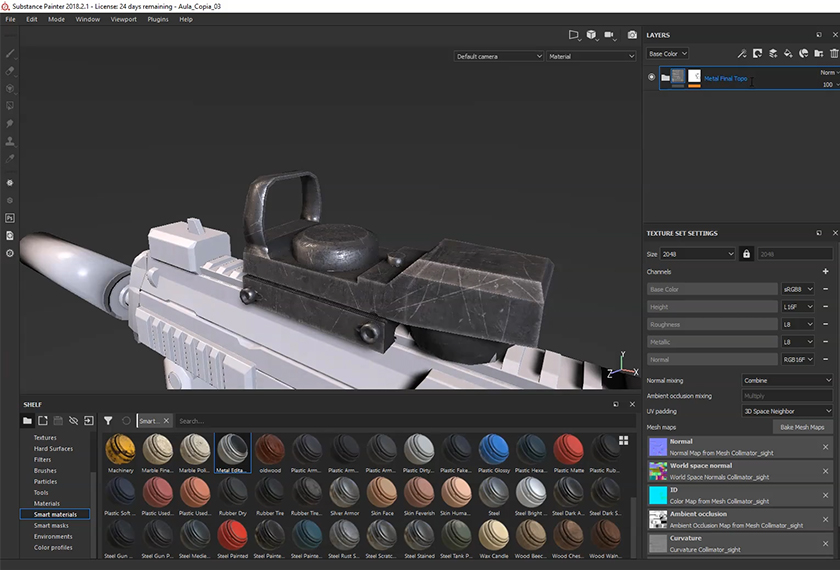Open the Default camera dropdown

[x=498, y=57]
